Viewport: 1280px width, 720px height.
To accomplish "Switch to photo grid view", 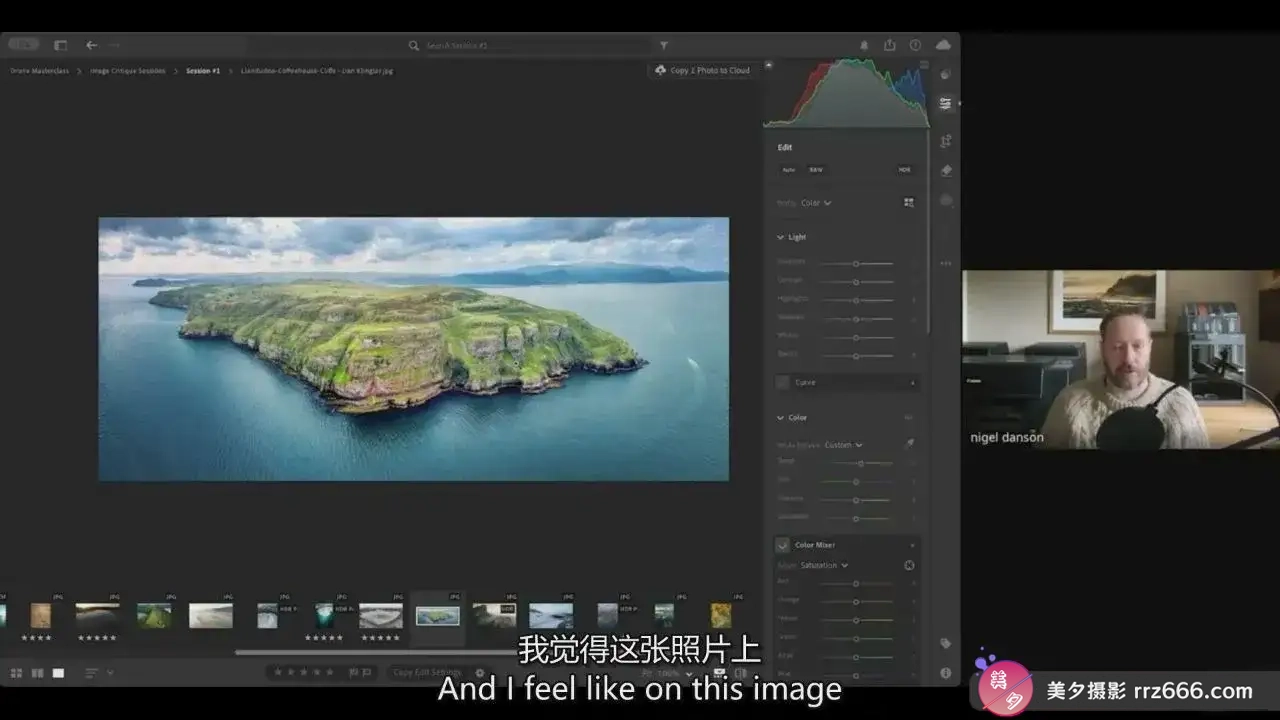I will click(16, 673).
